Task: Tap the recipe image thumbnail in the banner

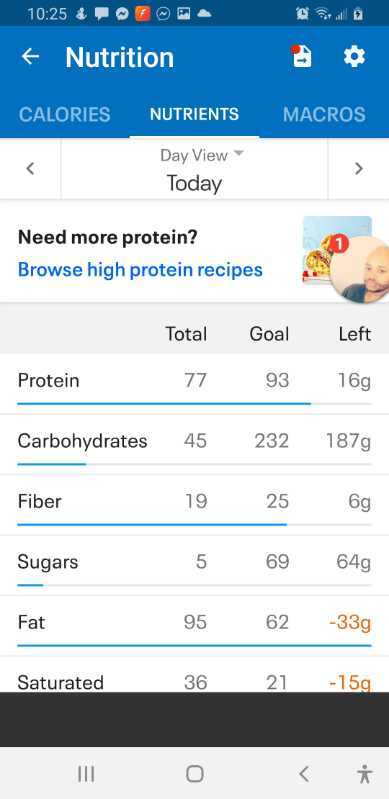Action: [319, 250]
